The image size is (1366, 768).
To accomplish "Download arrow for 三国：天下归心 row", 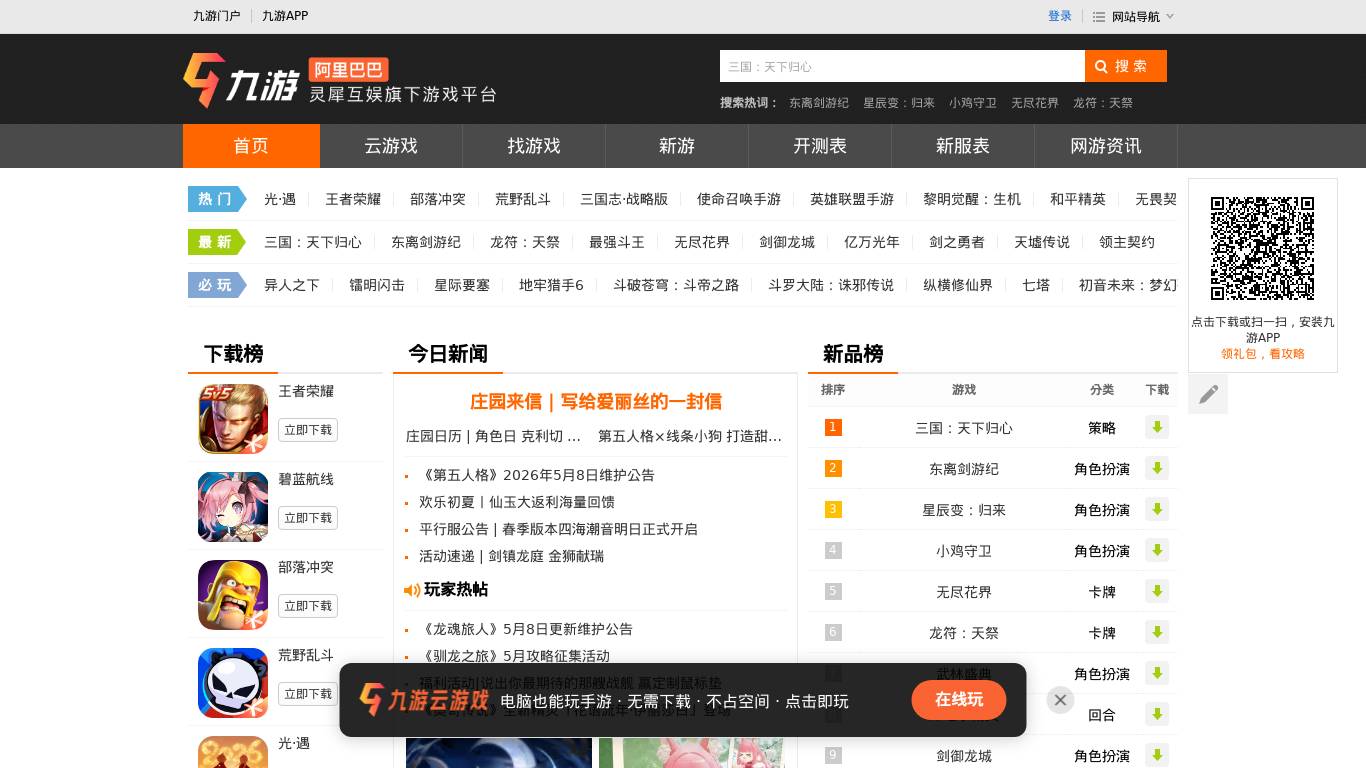I will click(x=1157, y=427).
